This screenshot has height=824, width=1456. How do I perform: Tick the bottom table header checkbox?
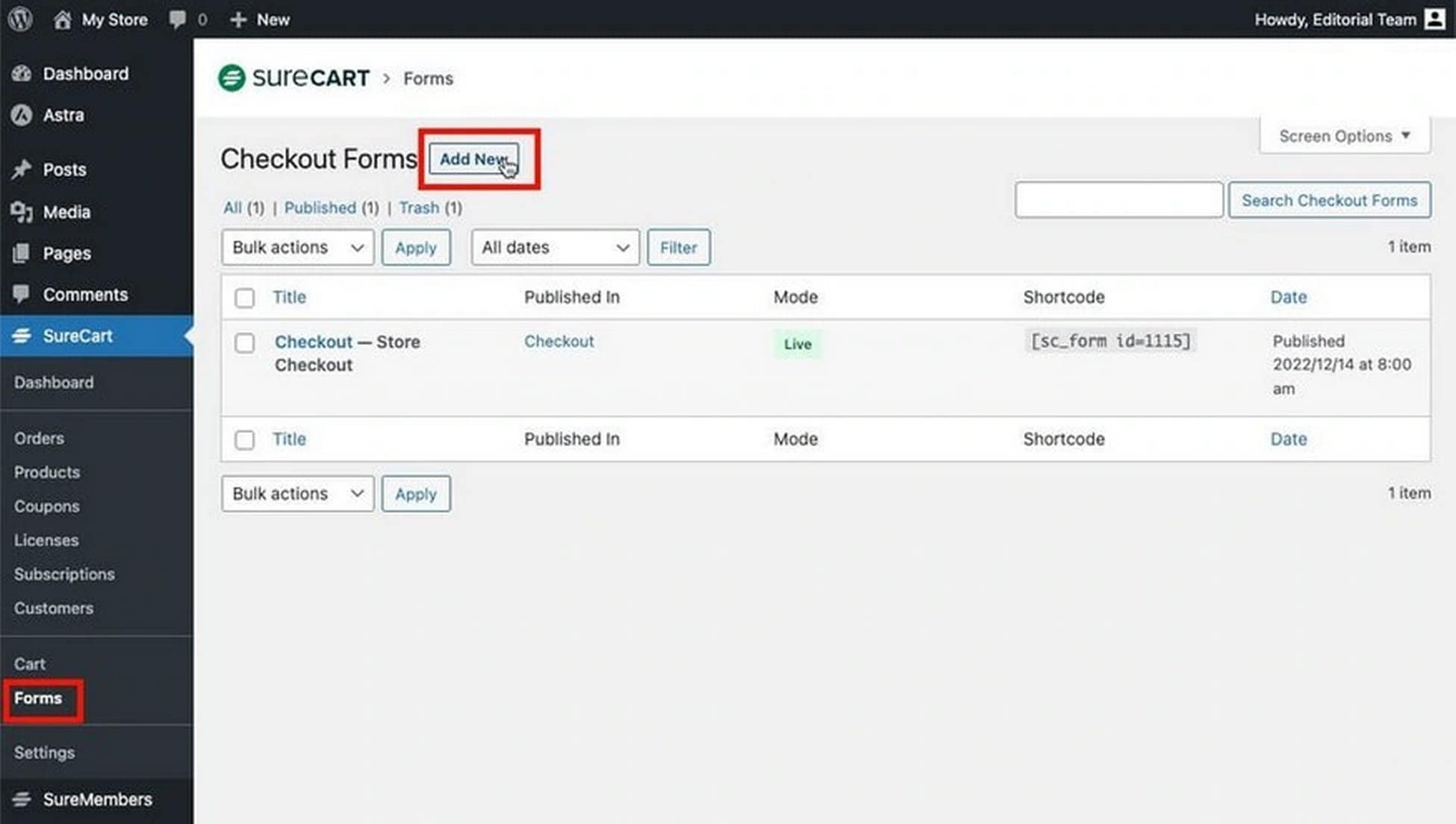click(x=244, y=440)
